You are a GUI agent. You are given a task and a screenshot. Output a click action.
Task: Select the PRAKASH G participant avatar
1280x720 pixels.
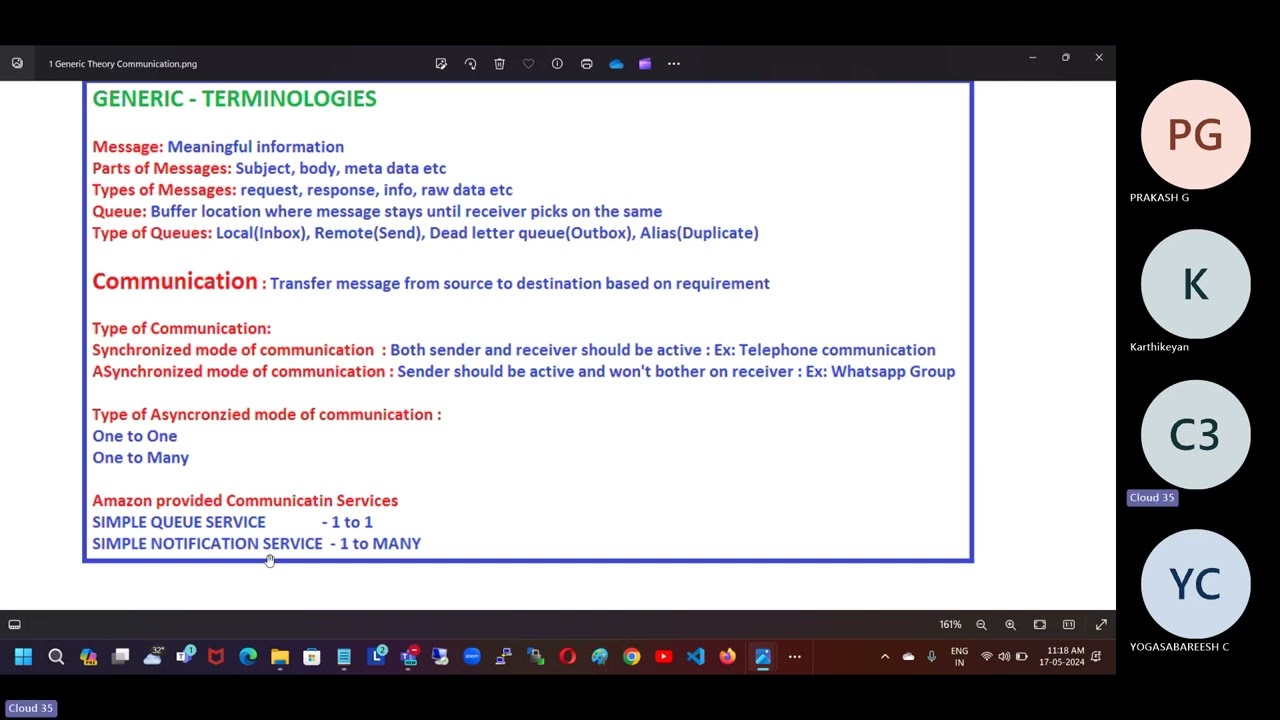click(1195, 135)
